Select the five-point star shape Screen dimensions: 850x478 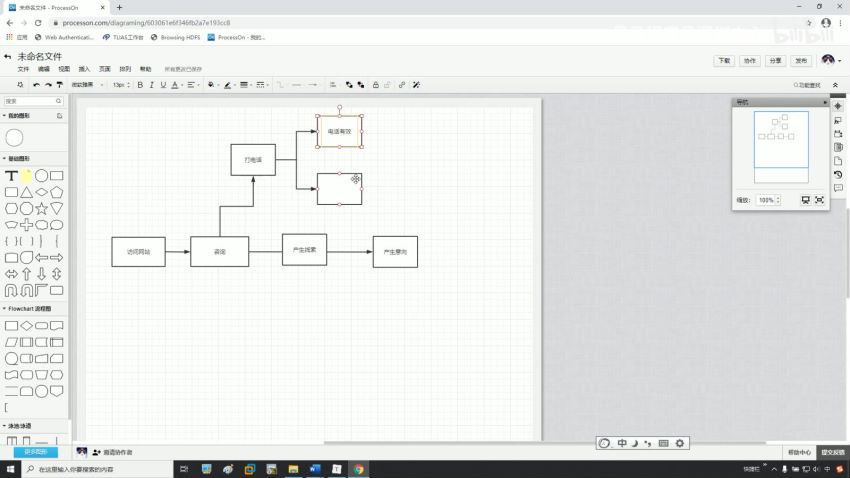point(41,209)
